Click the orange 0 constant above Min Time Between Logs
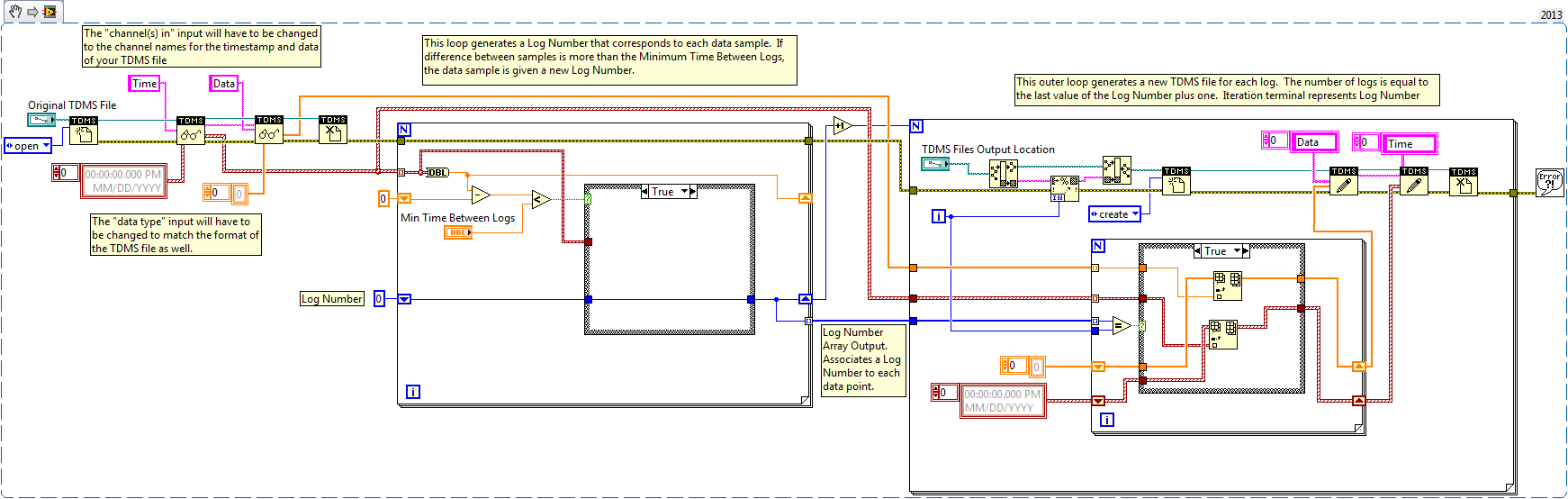This screenshot has width=1568, height=499. pos(383,199)
